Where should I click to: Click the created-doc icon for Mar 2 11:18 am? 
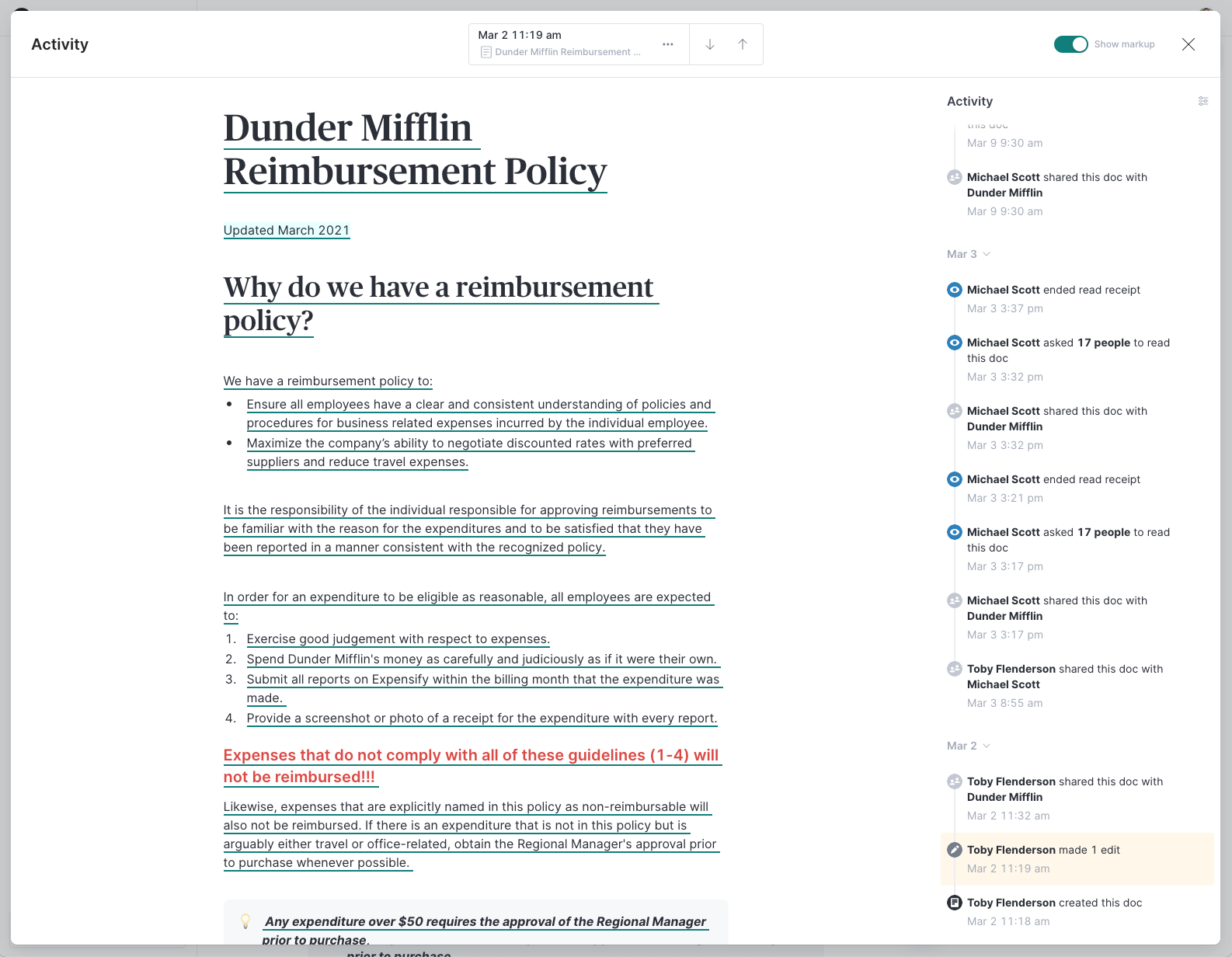(x=955, y=903)
